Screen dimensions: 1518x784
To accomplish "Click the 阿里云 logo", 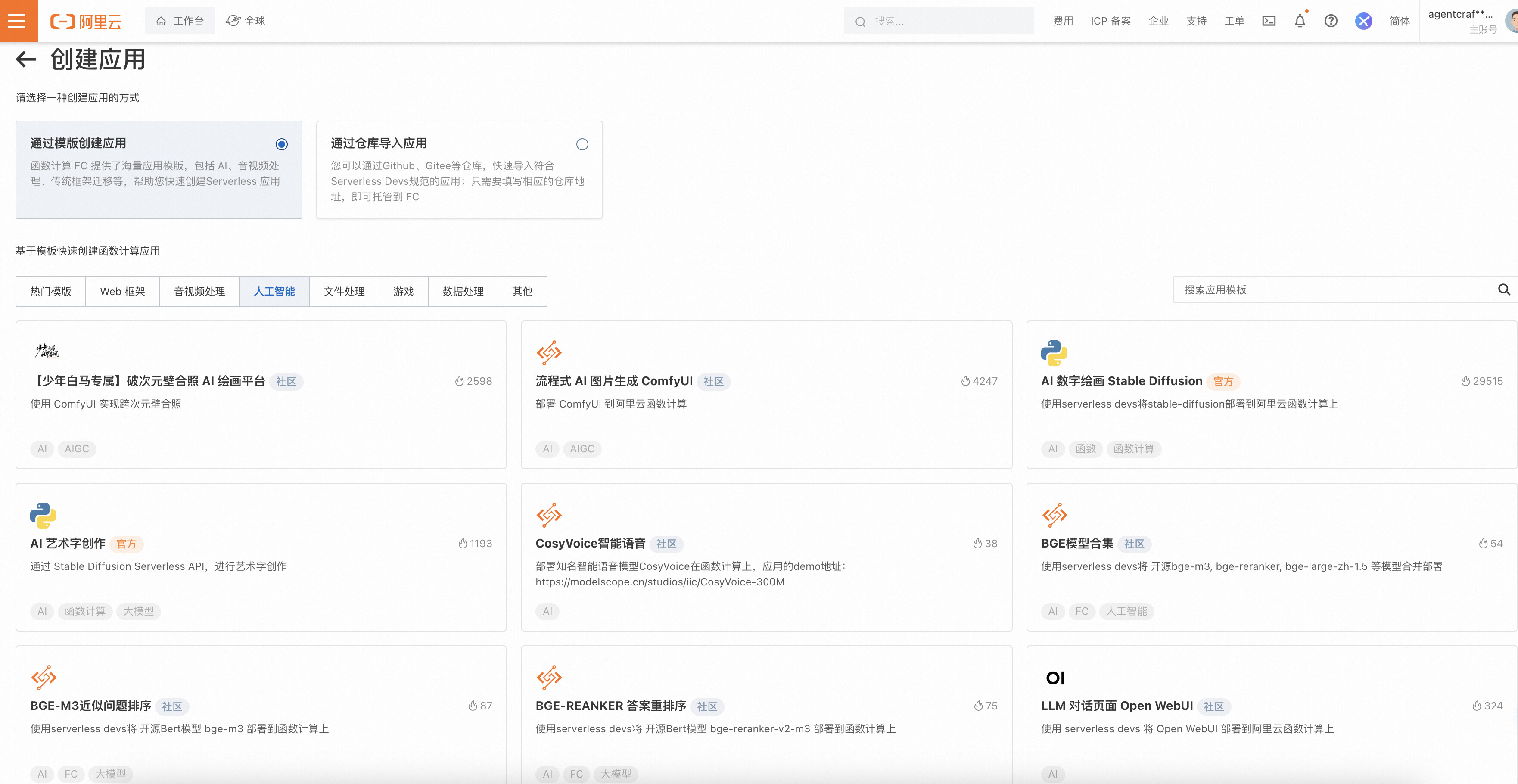I will (x=86, y=21).
